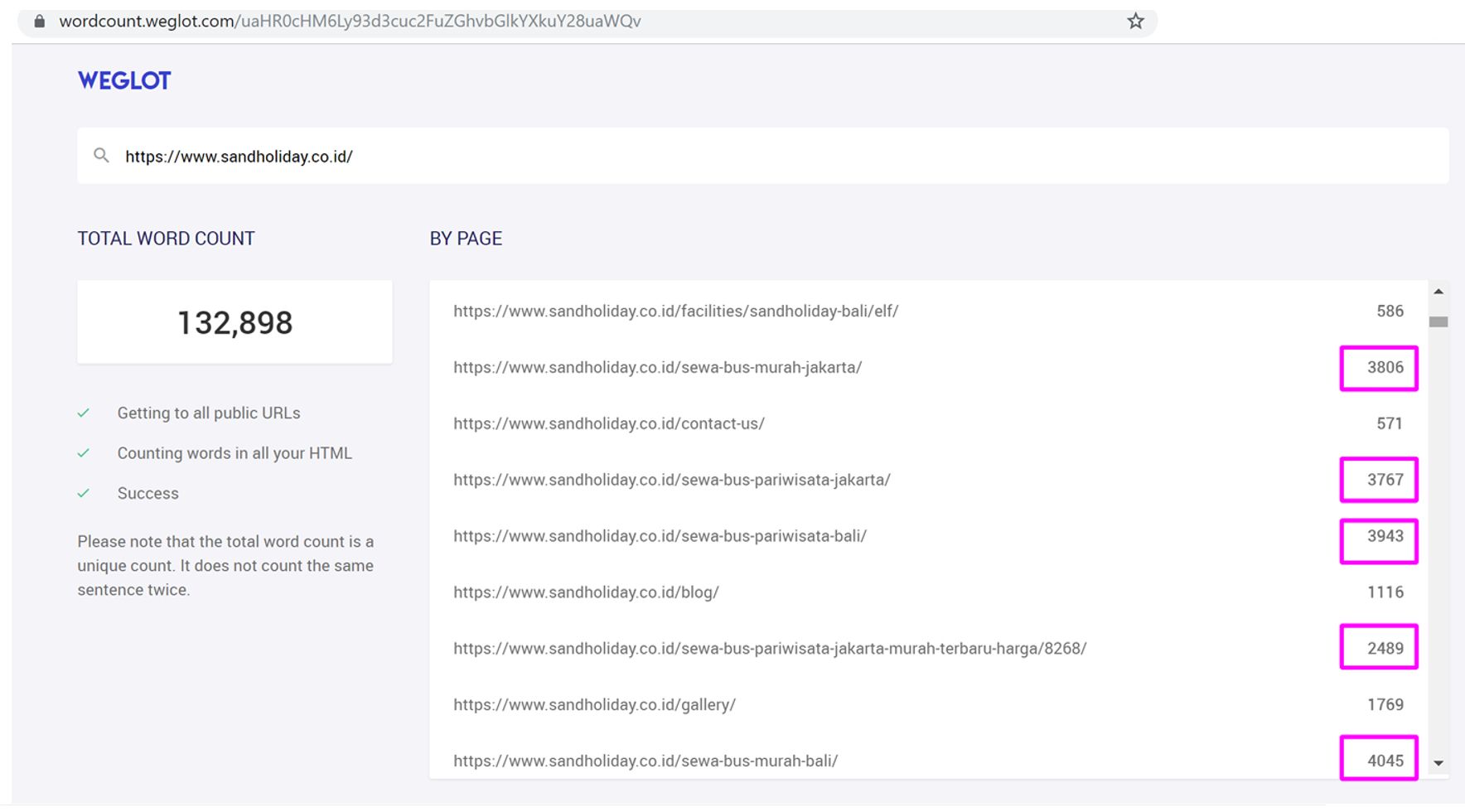1465x812 pixels.
Task: Click the scroll down arrow of page list
Action: pyautogui.click(x=1438, y=763)
